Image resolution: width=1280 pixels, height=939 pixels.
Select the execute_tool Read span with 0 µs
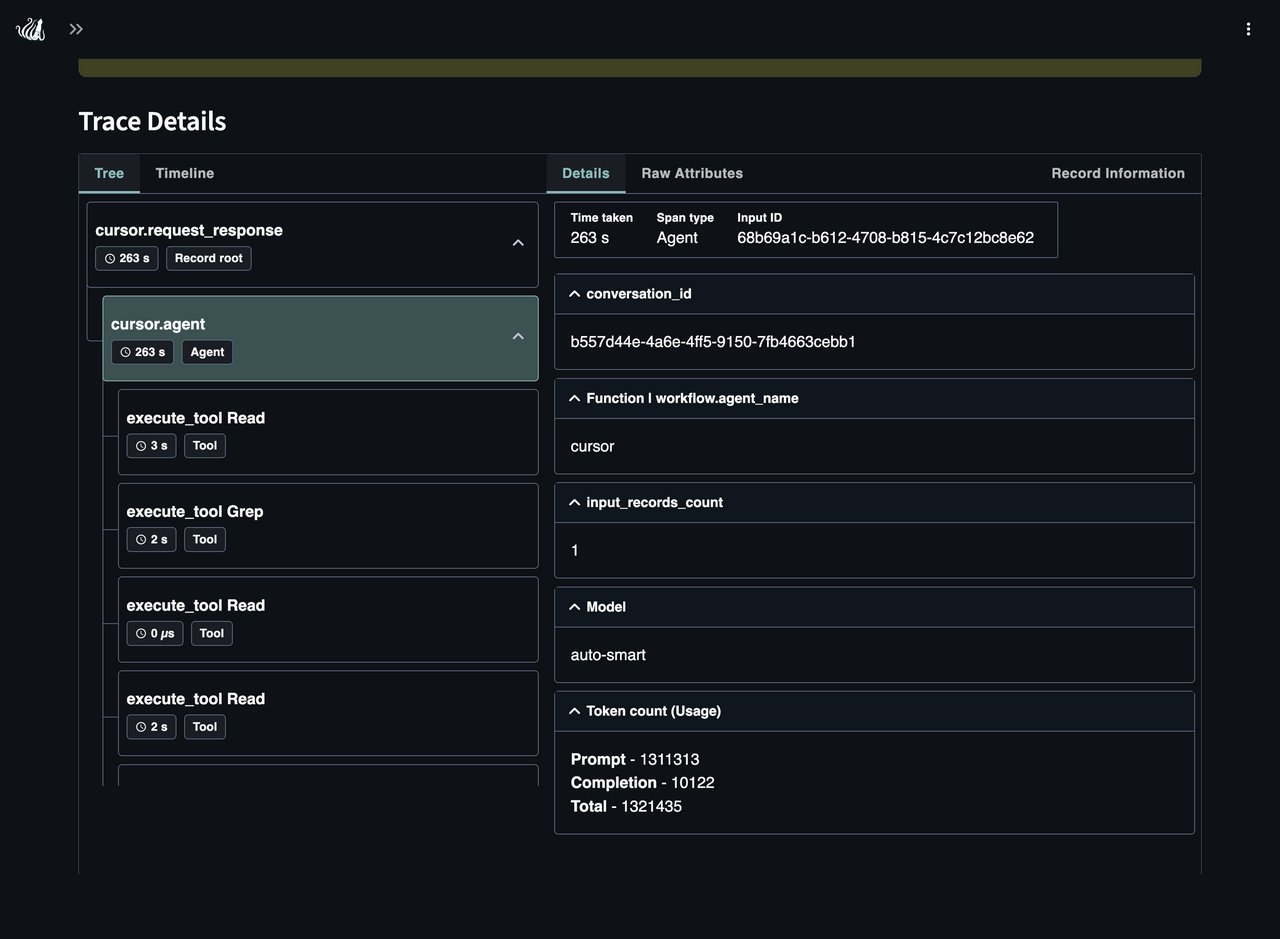point(328,619)
